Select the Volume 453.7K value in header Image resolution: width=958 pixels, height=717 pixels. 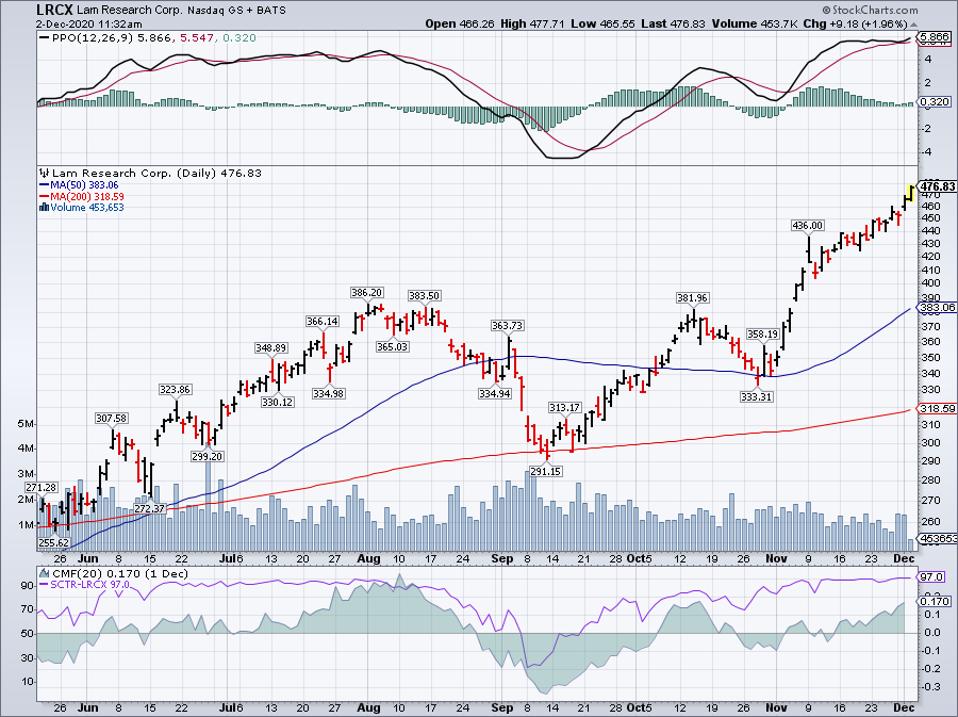click(754, 24)
